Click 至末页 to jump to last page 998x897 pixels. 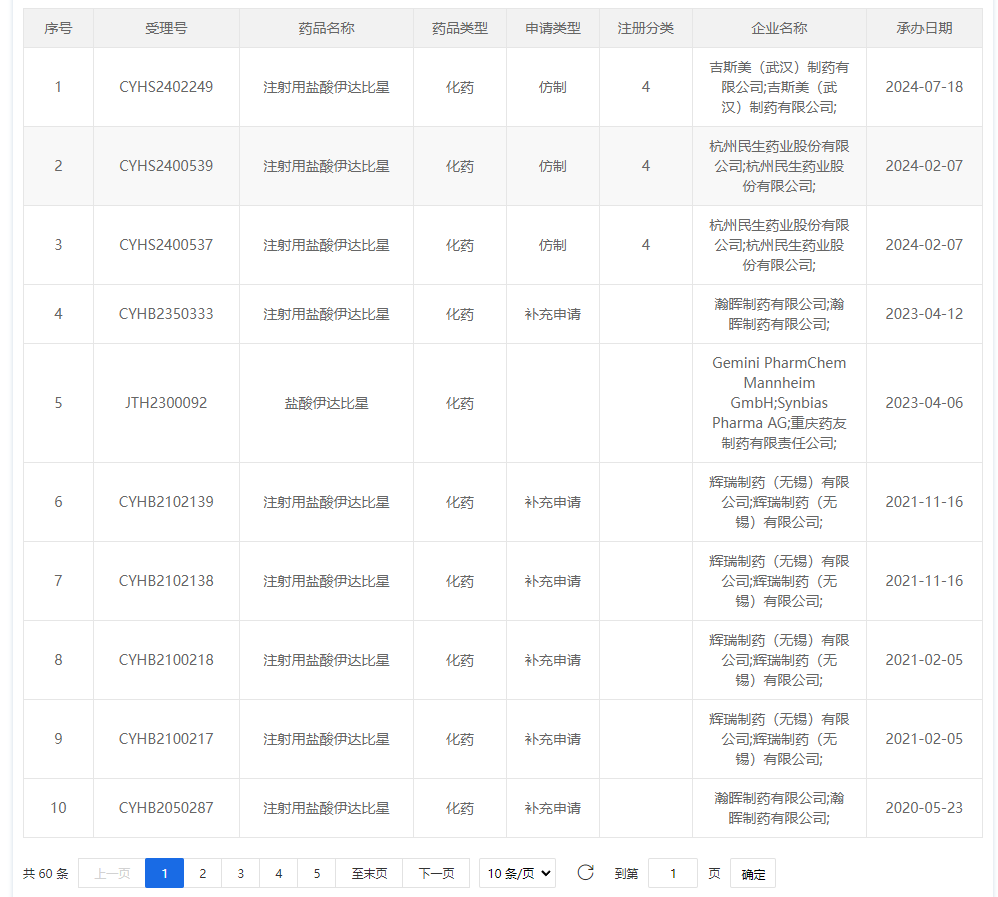coord(369,873)
